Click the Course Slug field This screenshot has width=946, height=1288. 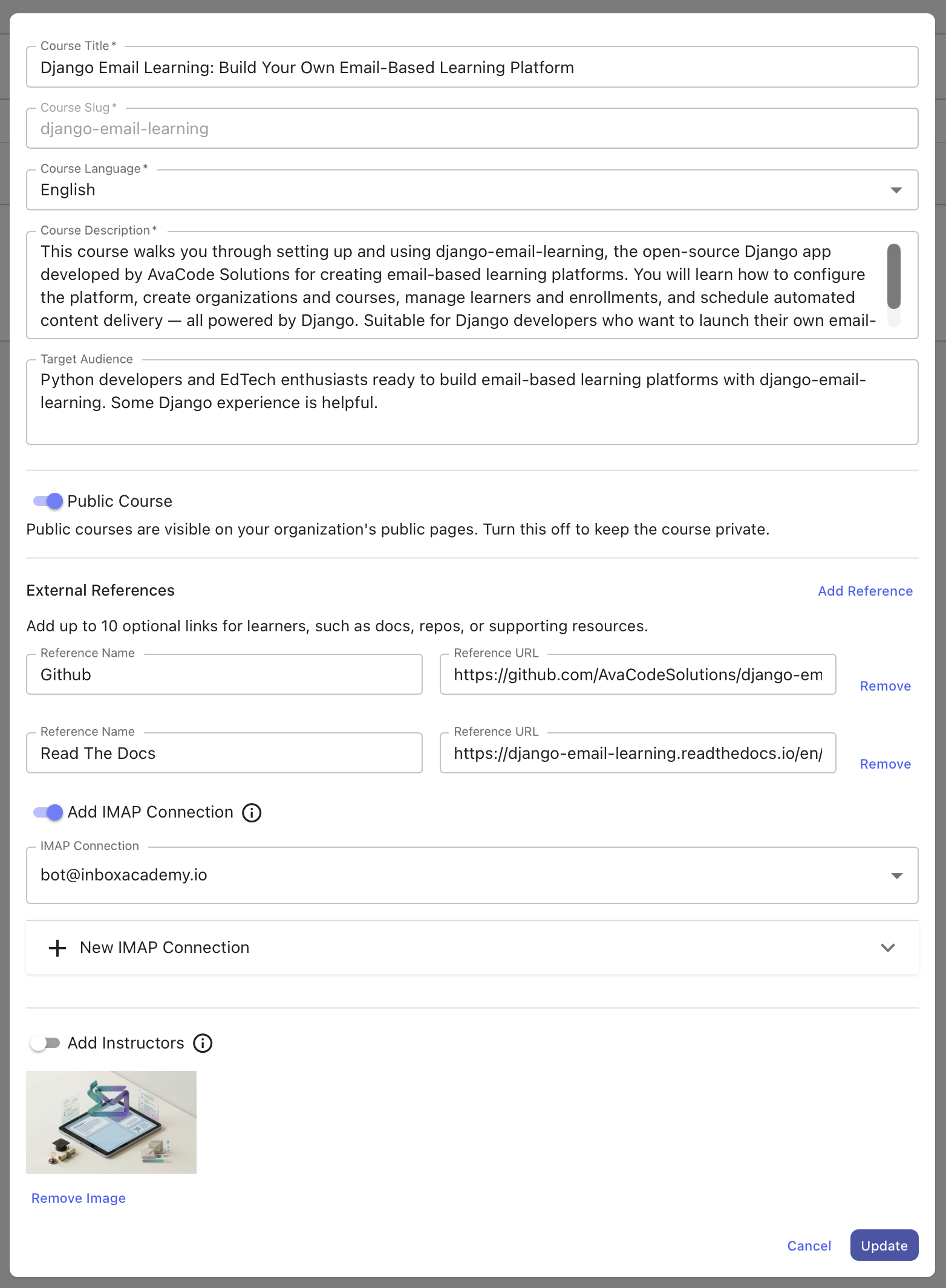point(472,128)
